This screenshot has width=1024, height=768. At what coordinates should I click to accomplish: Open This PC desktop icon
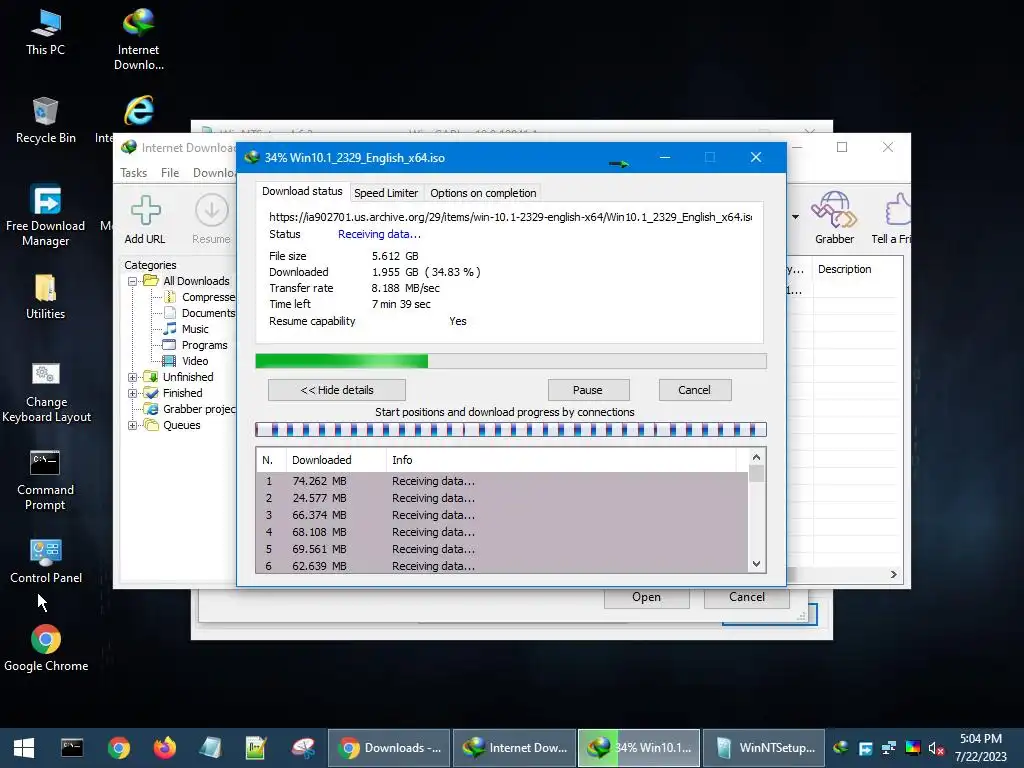point(46,33)
